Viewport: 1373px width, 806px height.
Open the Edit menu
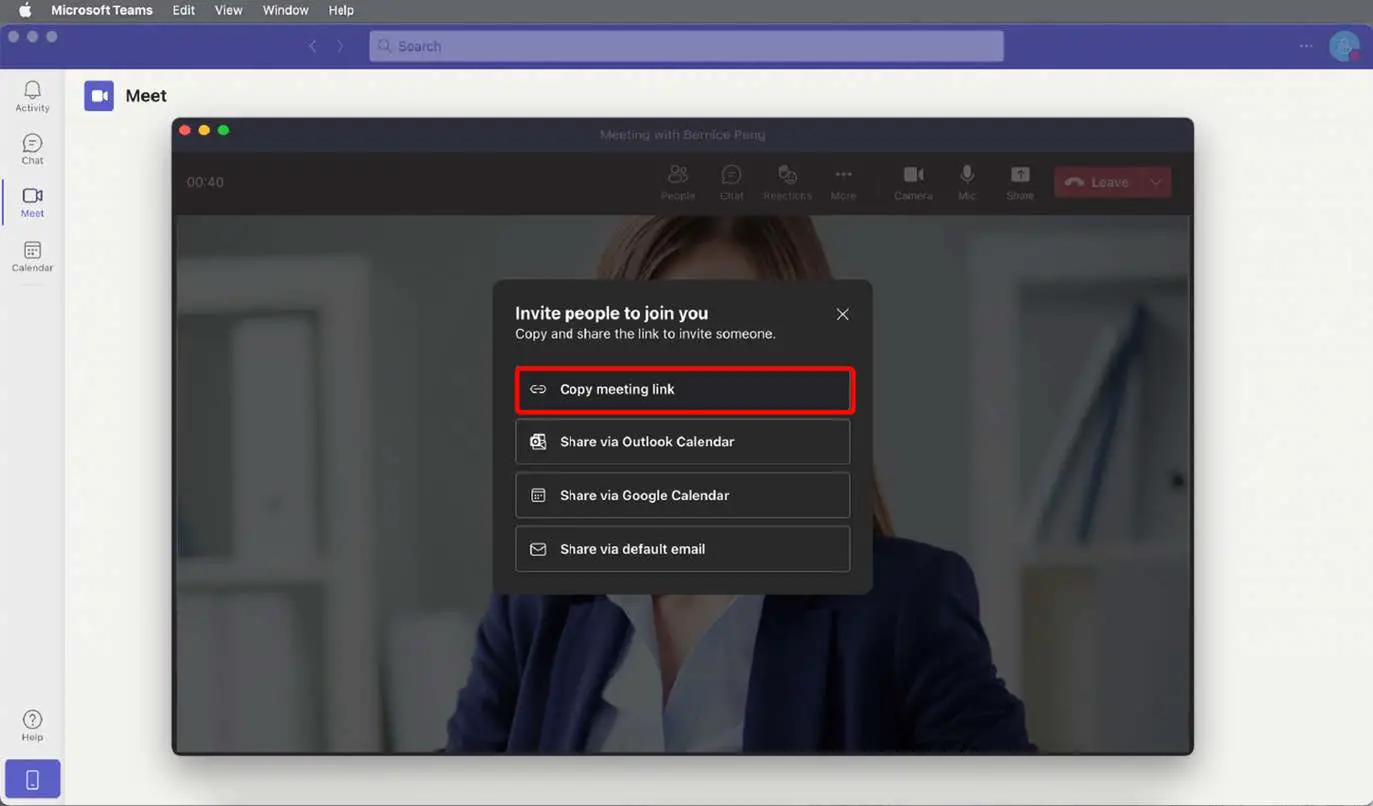coord(184,10)
